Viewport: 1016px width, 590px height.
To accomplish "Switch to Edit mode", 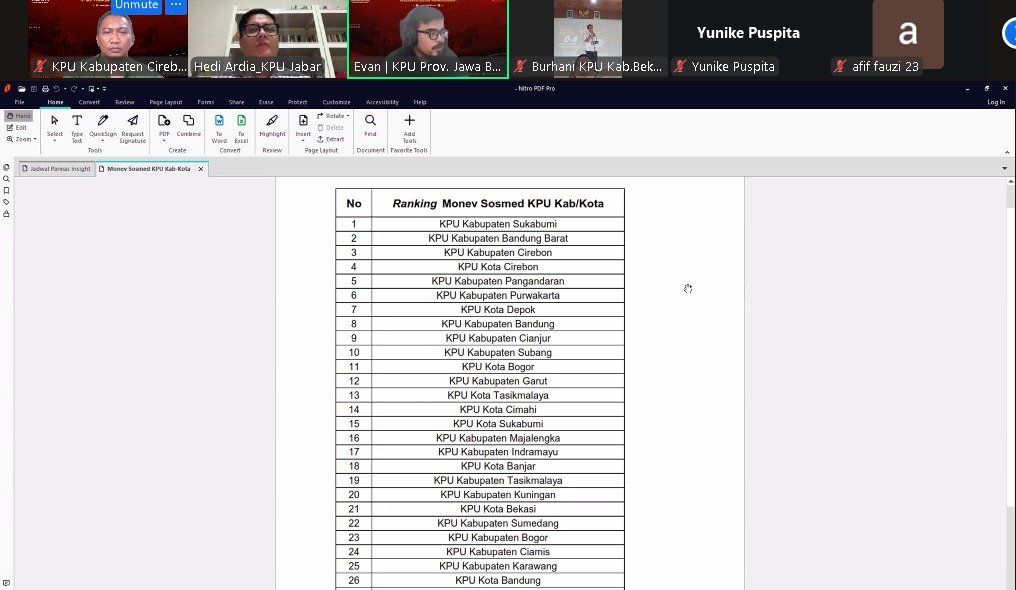I will [18, 128].
